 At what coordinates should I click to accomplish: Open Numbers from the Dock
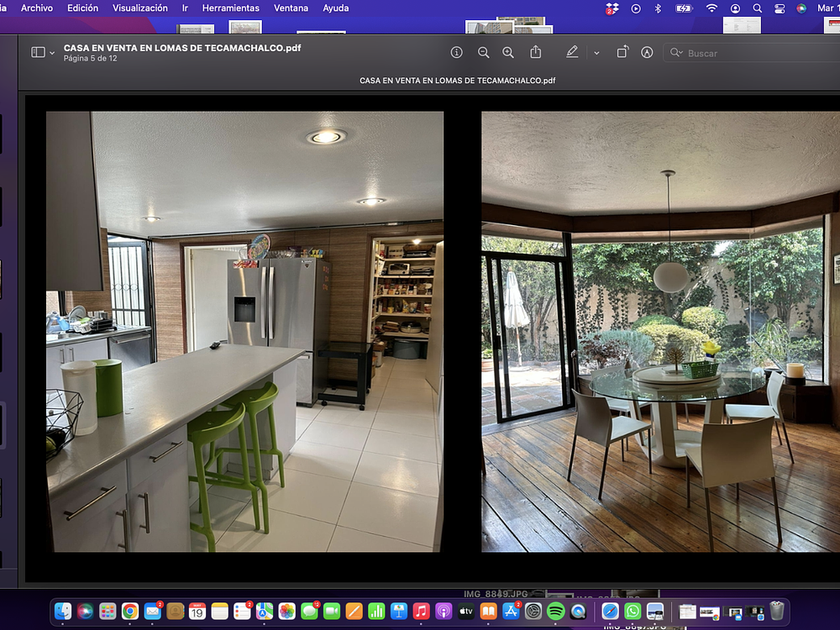point(377,611)
